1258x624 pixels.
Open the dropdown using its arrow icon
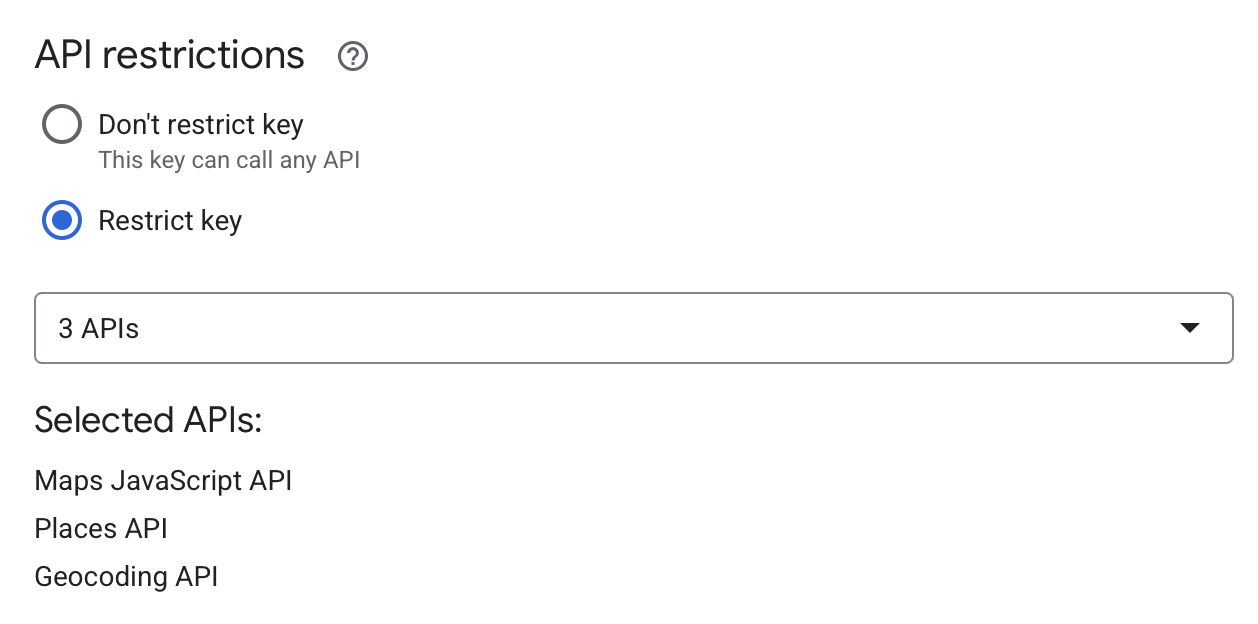[1189, 328]
